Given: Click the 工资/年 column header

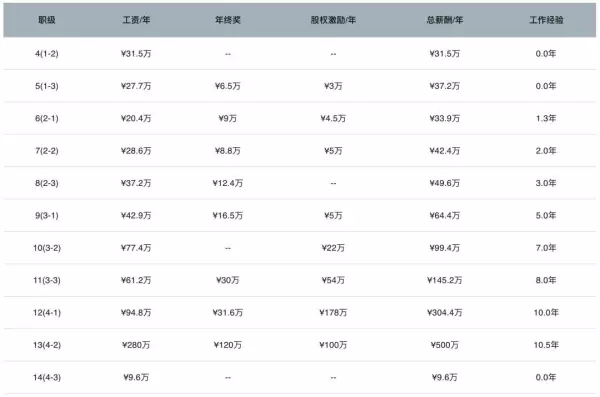Looking at the screenshot, I should pos(136,20).
